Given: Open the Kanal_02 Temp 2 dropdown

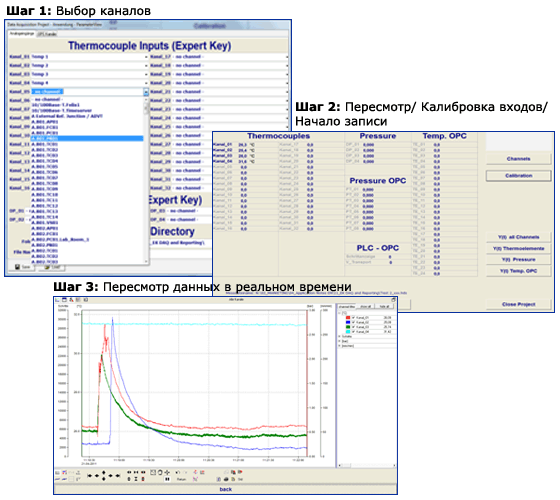Looking at the screenshot, I should [x=146, y=66].
